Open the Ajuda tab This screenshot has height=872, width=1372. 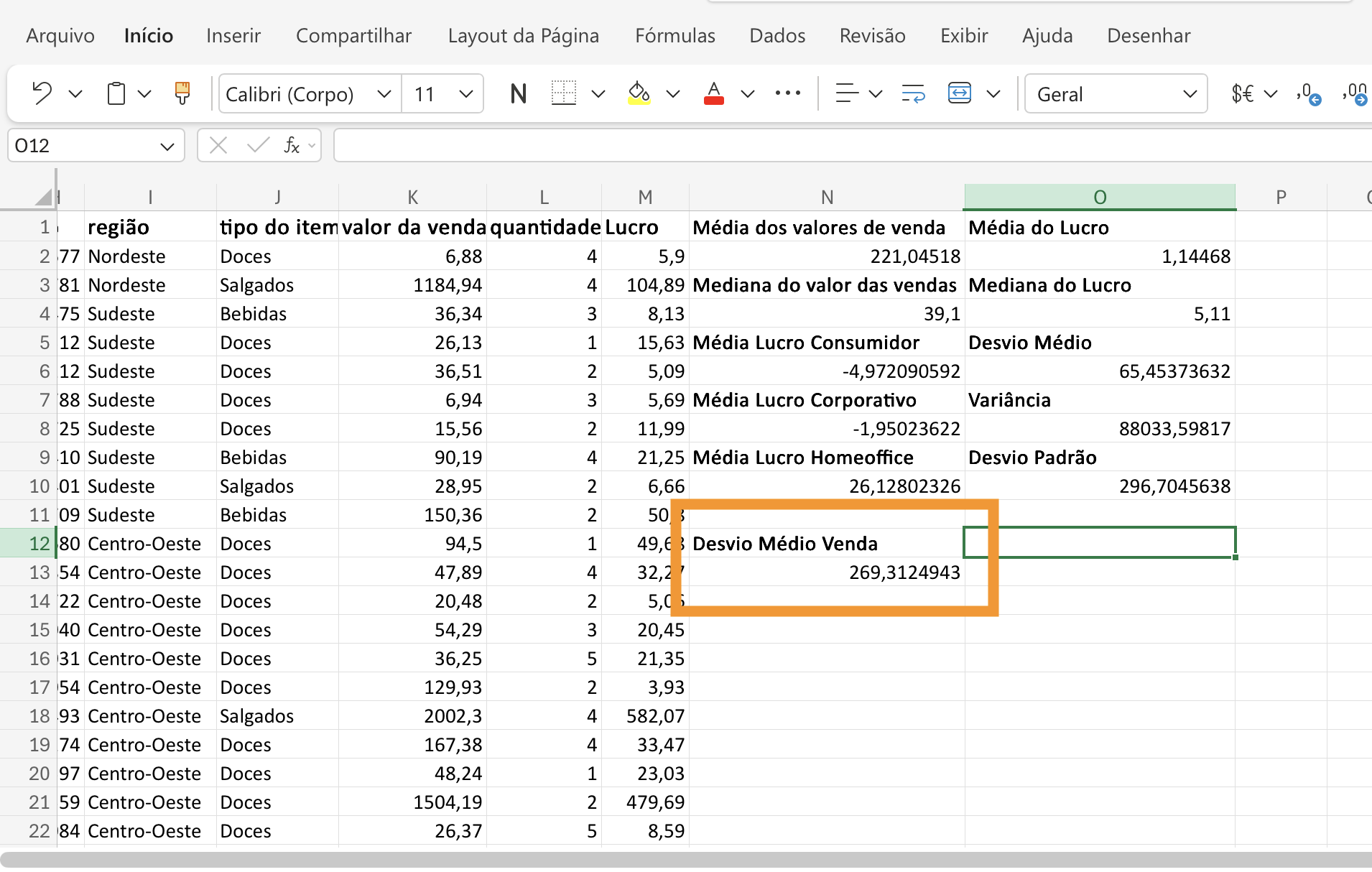[1047, 36]
